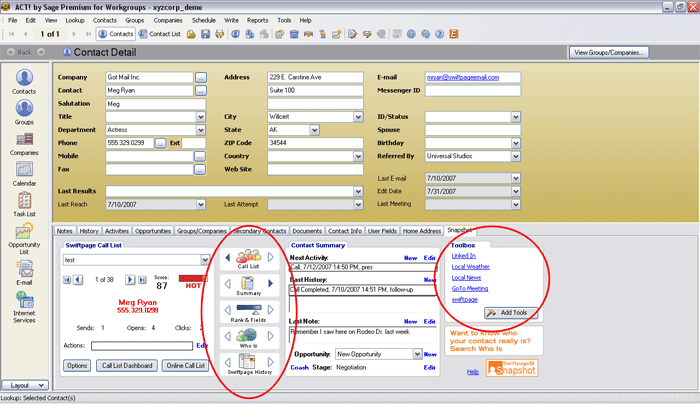Expand the ID/Status dropdown
This screenshot has height=404, width=700.
click(x=516, y=117)
